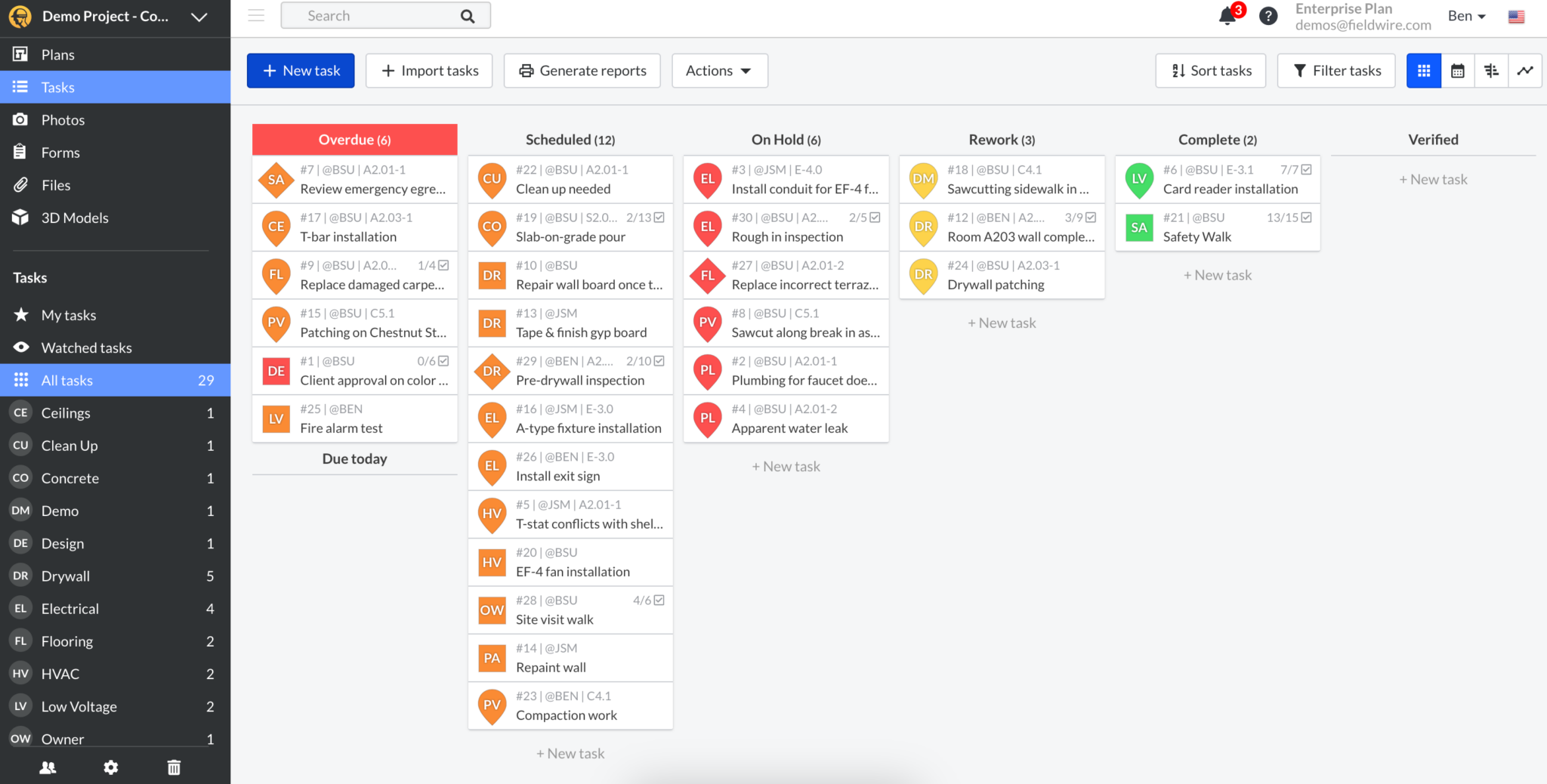The height and width of the screenshot is (784, 1547).
Task: Click Generate reports
Action: [x=582, y=70]
